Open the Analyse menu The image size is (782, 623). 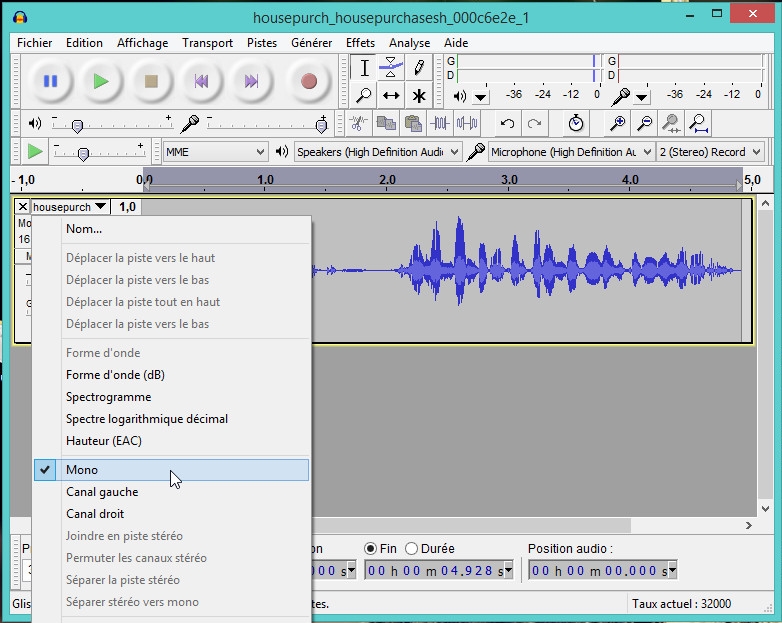point(409,43)
